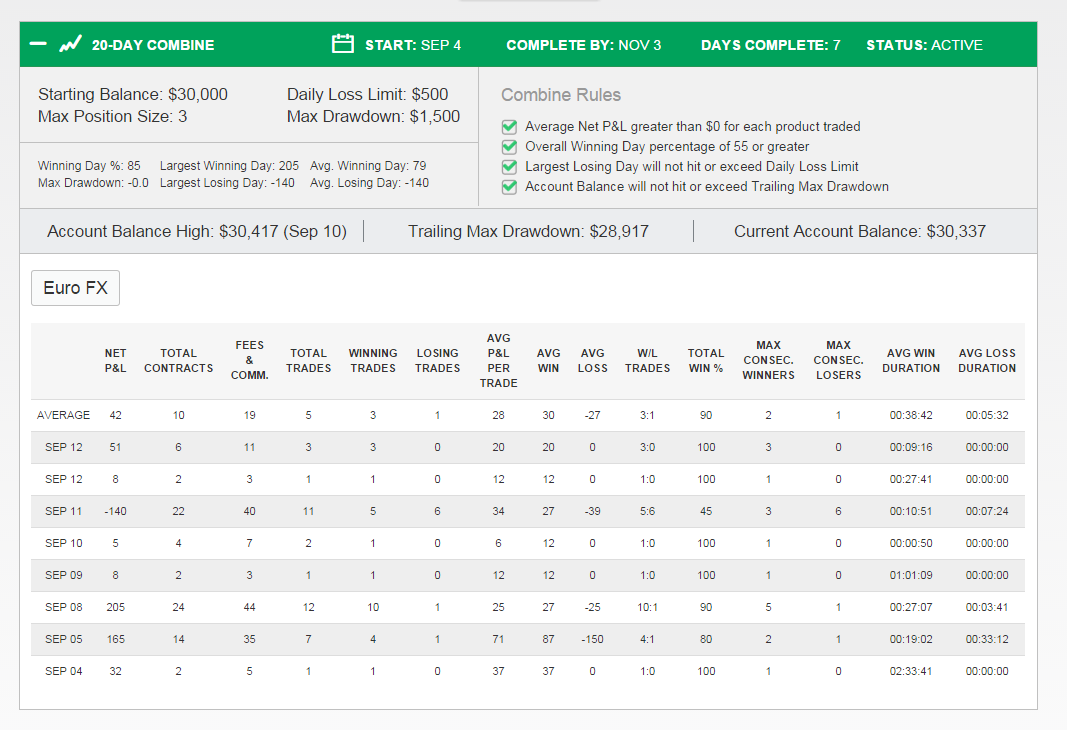Click the AVG LOSS column header
Viewport: 1067px width, 730px height.
pyautogui.click(x=593, y=361)
